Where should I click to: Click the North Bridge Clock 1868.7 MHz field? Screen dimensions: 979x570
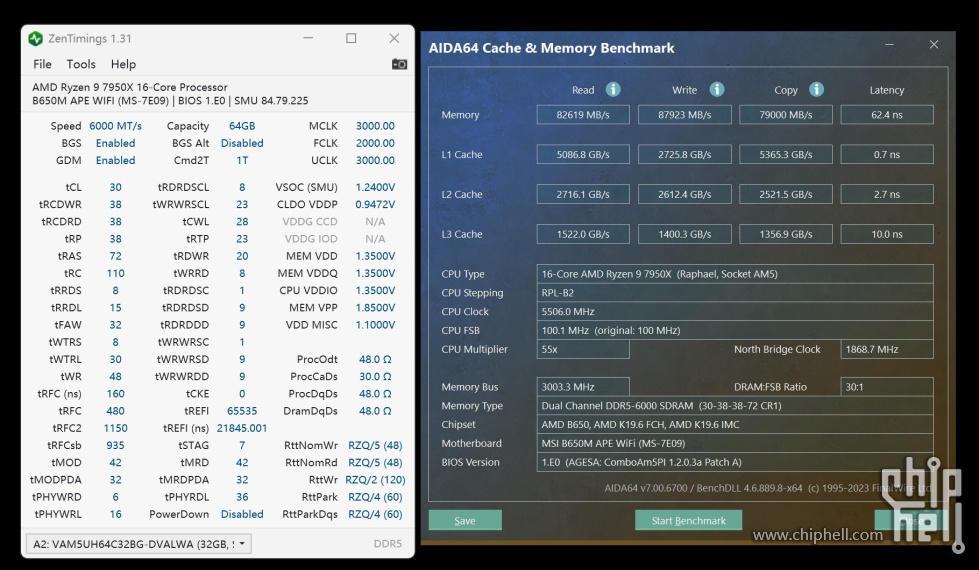point(887,350)
